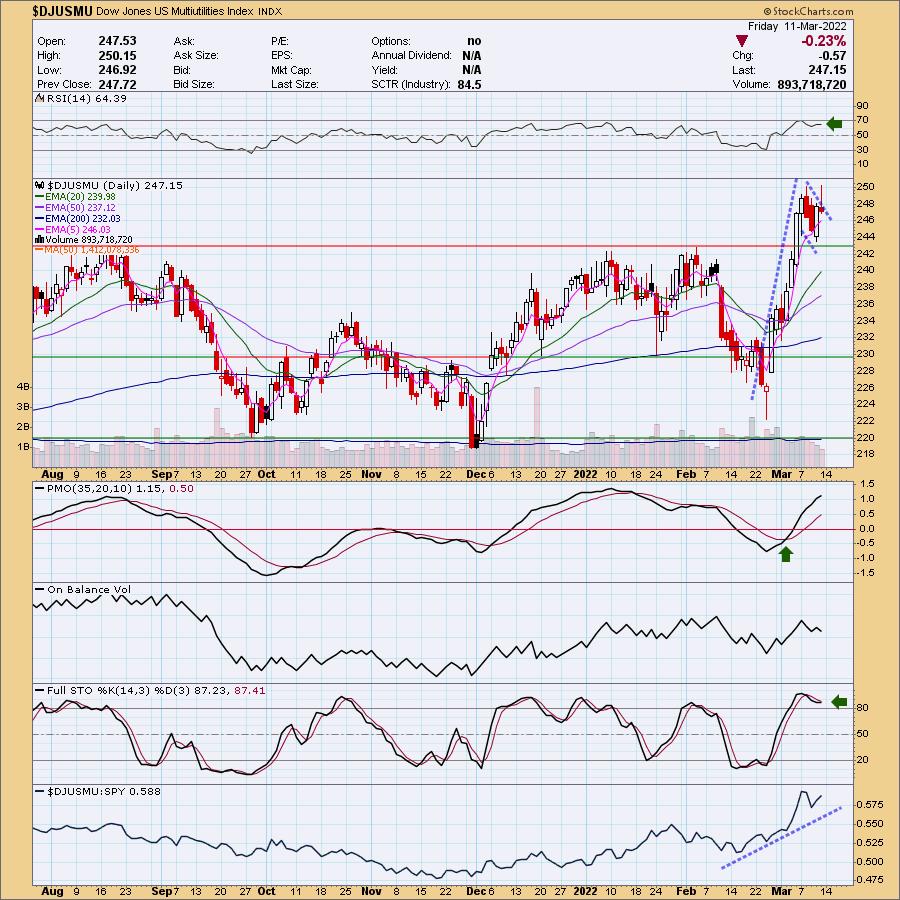Click the P/E label
The height and width of the screenshot is (900, 900).
click(x=281, y=41)
